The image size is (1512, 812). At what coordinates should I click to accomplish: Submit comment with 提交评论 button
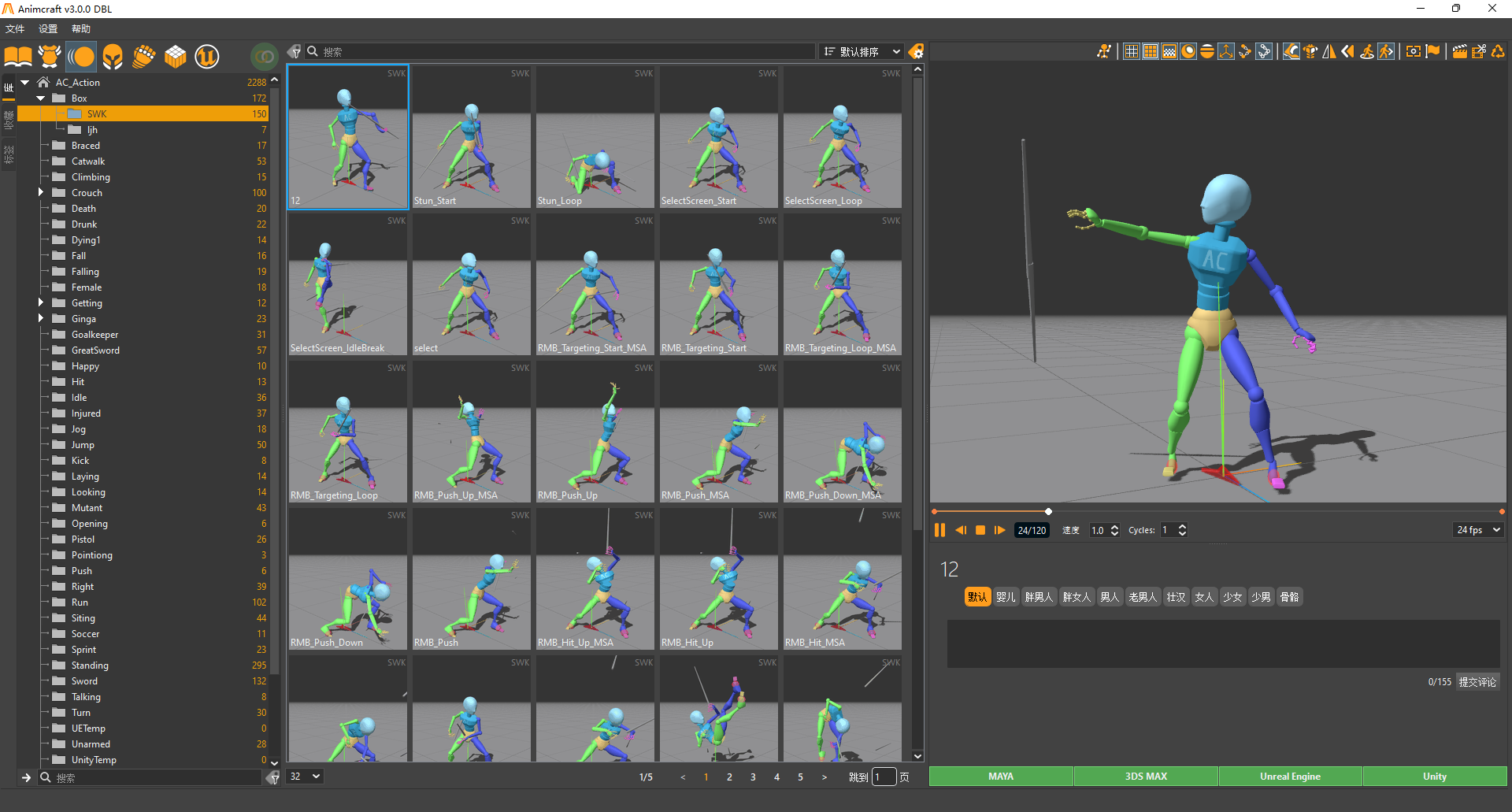coord(1477,682)
